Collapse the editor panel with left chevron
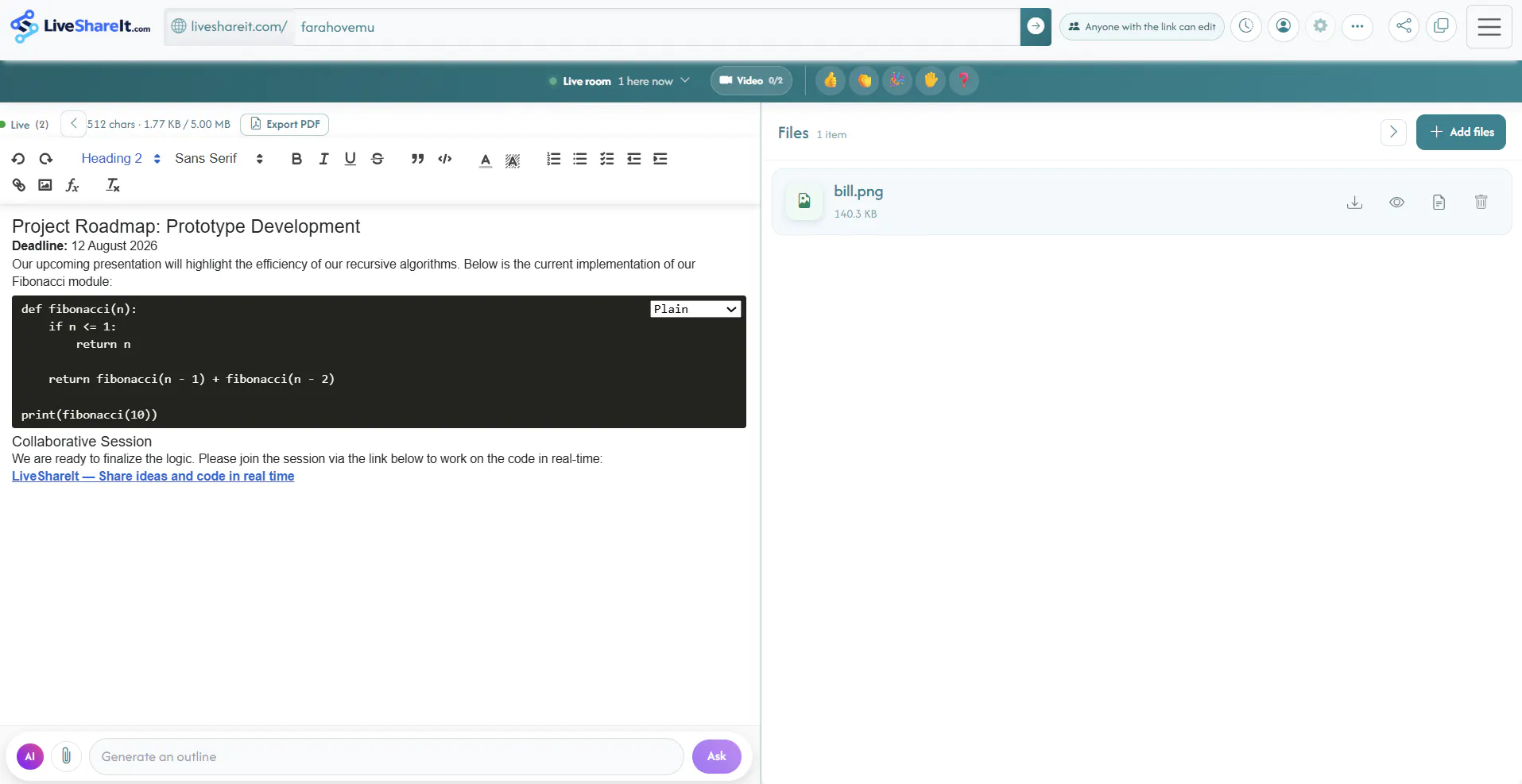 point(73,124)
